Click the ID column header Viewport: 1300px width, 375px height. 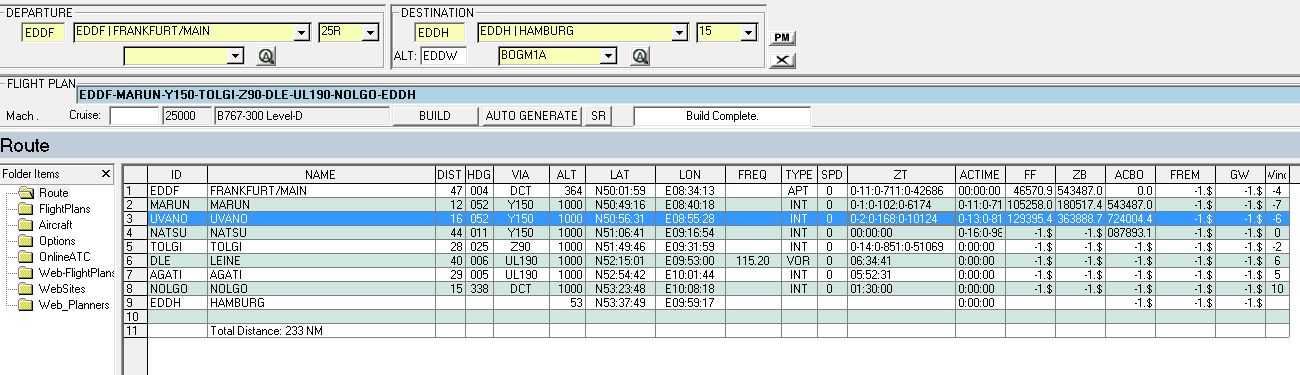pos(176,174)
